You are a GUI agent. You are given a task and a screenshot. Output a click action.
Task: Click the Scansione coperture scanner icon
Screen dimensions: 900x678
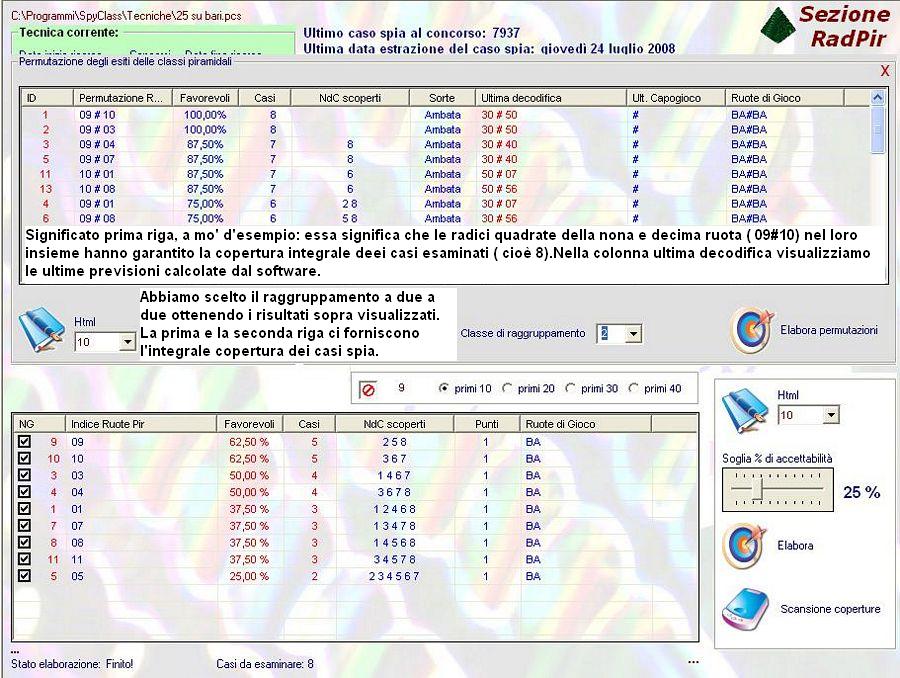point(744,611)
